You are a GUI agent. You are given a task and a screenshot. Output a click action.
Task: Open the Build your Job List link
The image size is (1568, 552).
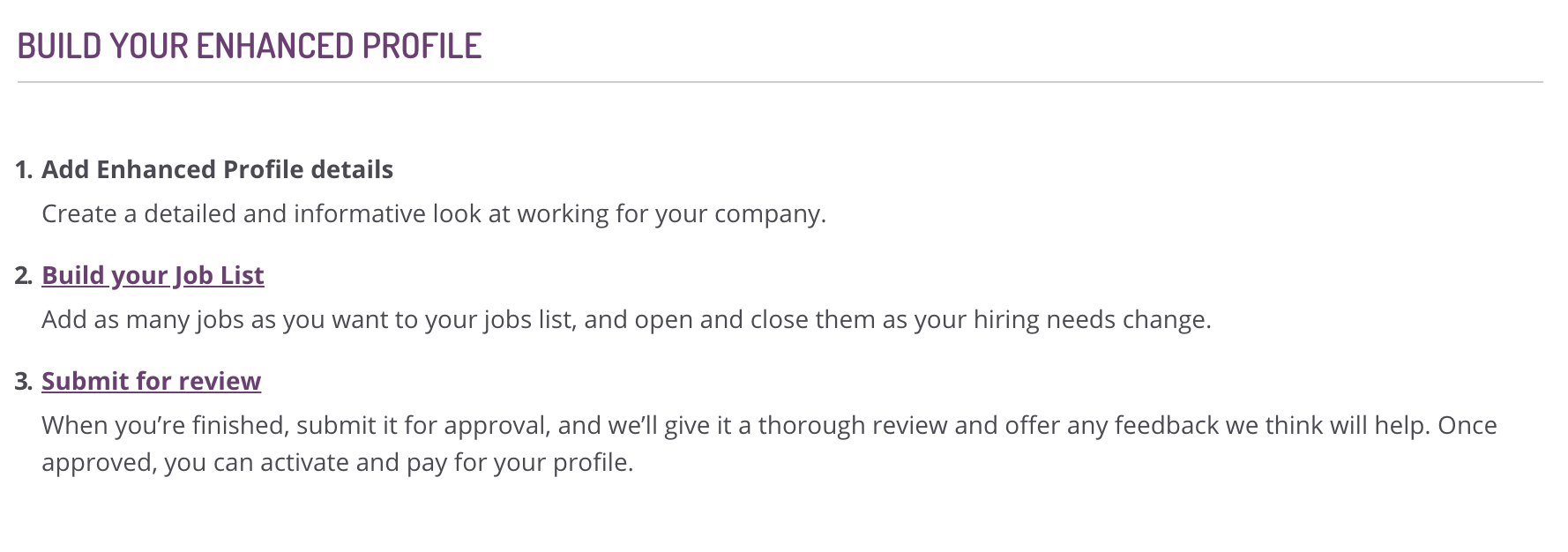pyautogui.click(x=153, y=275)
